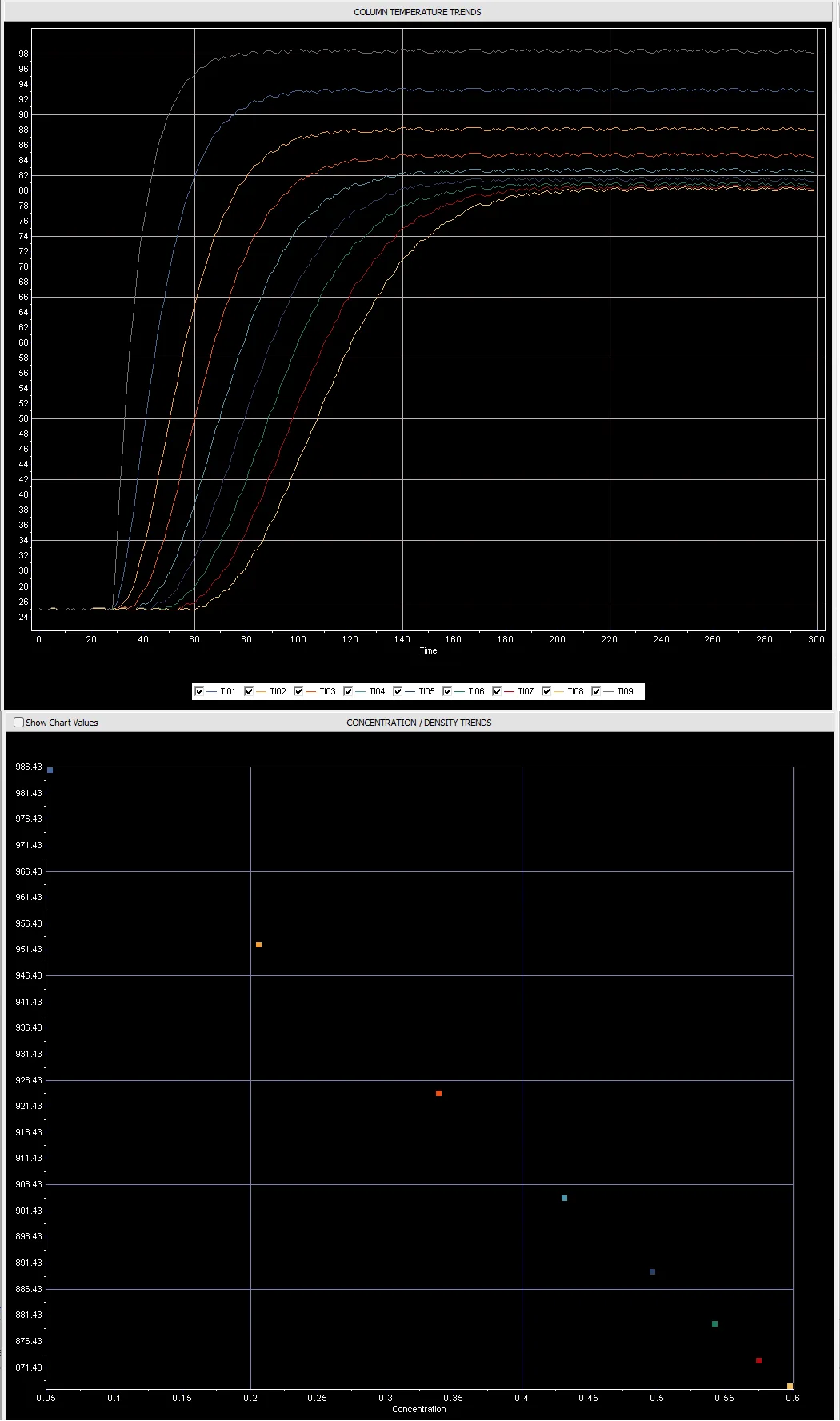Uncheck the TI01 legend checkbox
The width and height of the screenshot is (840, 1421).
coord(199,691)
